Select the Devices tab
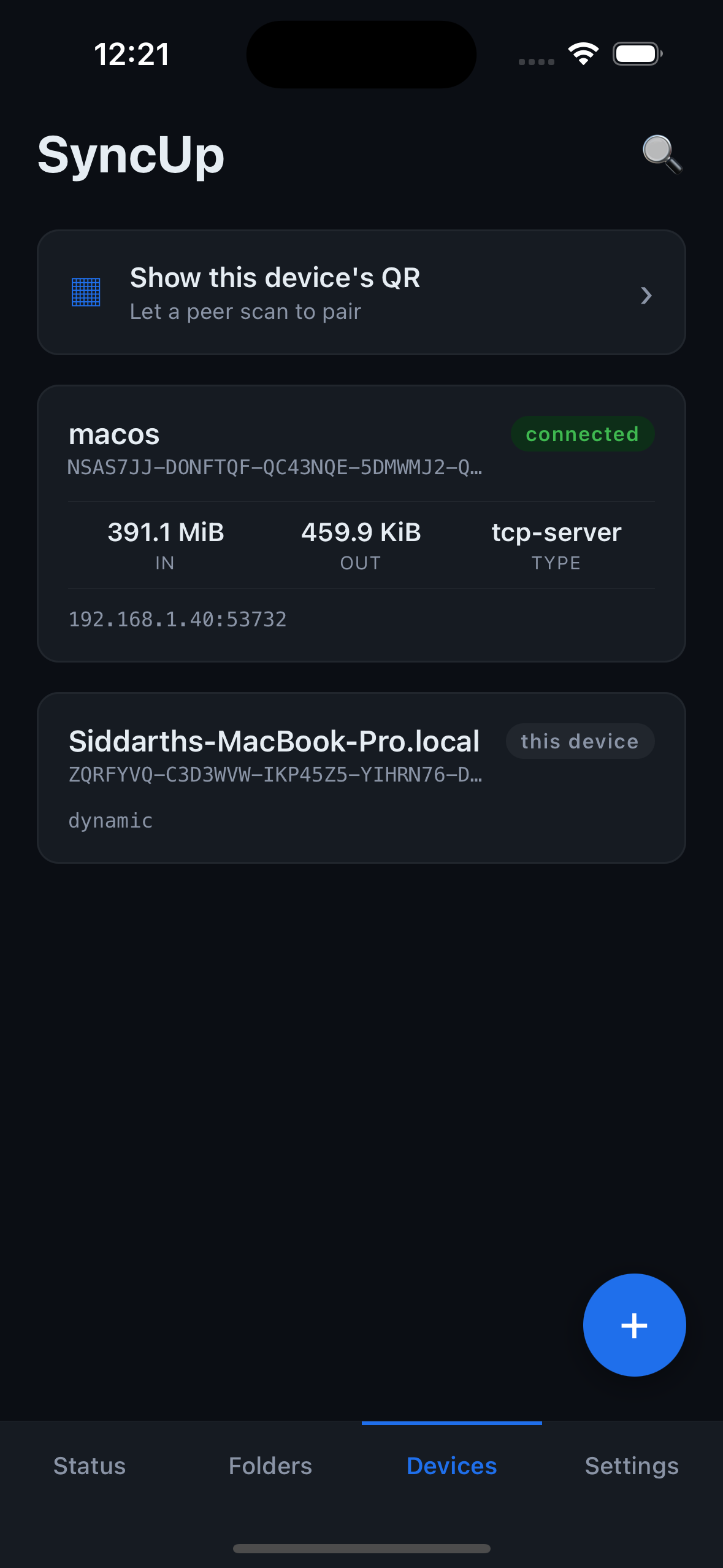The image size is (723, 1568). click(451, 1466)
